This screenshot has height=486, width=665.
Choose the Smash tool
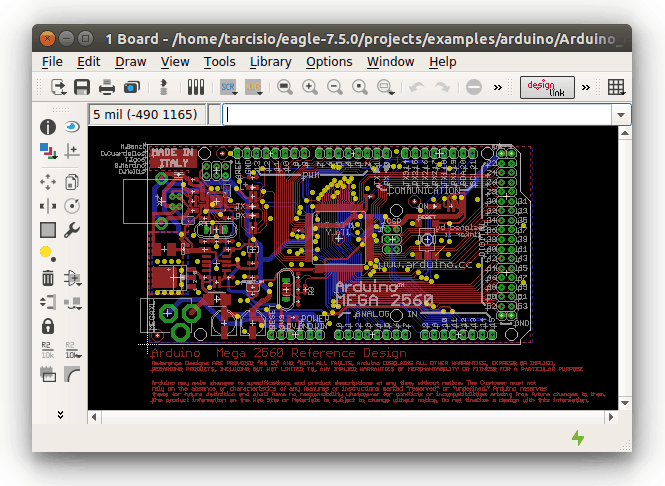[x=48, y=374]
